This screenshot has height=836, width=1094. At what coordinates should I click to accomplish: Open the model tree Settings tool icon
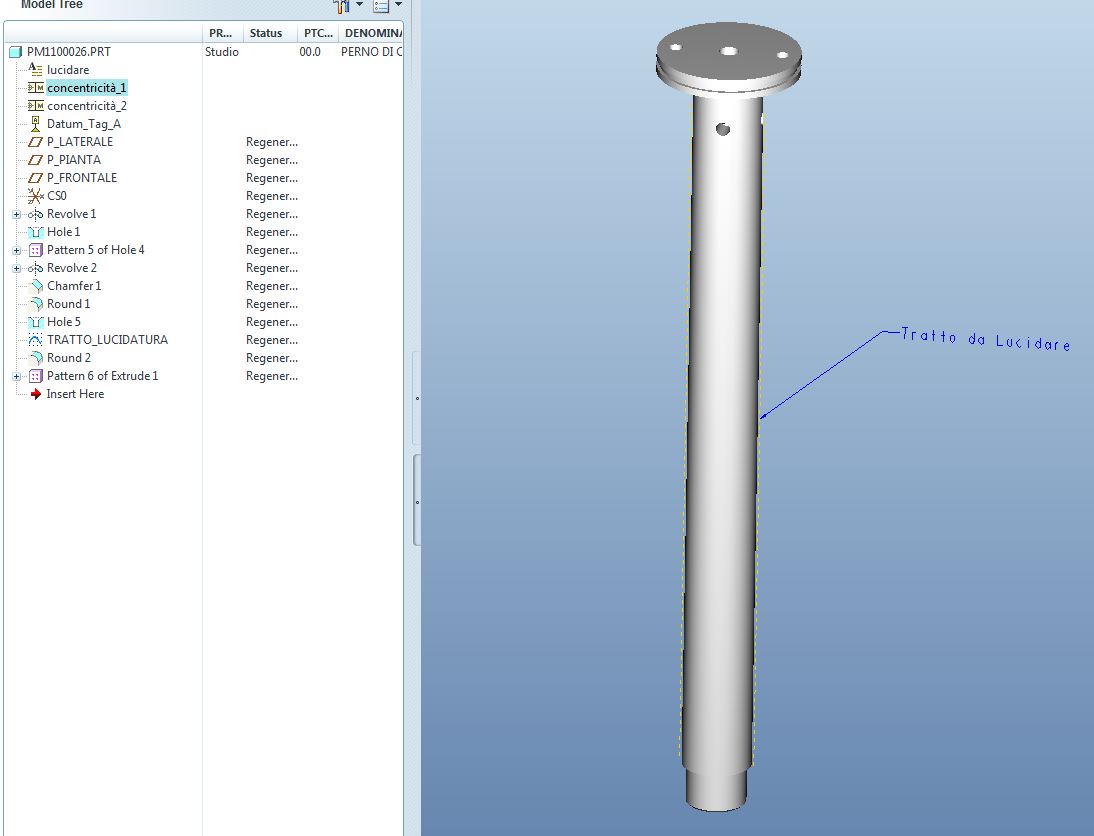tap(341, 6)
